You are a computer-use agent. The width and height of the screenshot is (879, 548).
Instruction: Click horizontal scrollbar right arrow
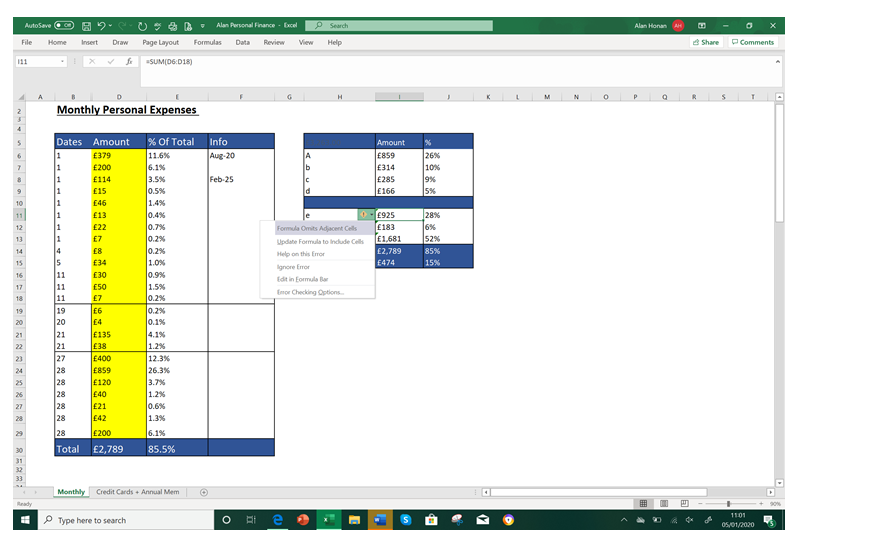point(771,493)
